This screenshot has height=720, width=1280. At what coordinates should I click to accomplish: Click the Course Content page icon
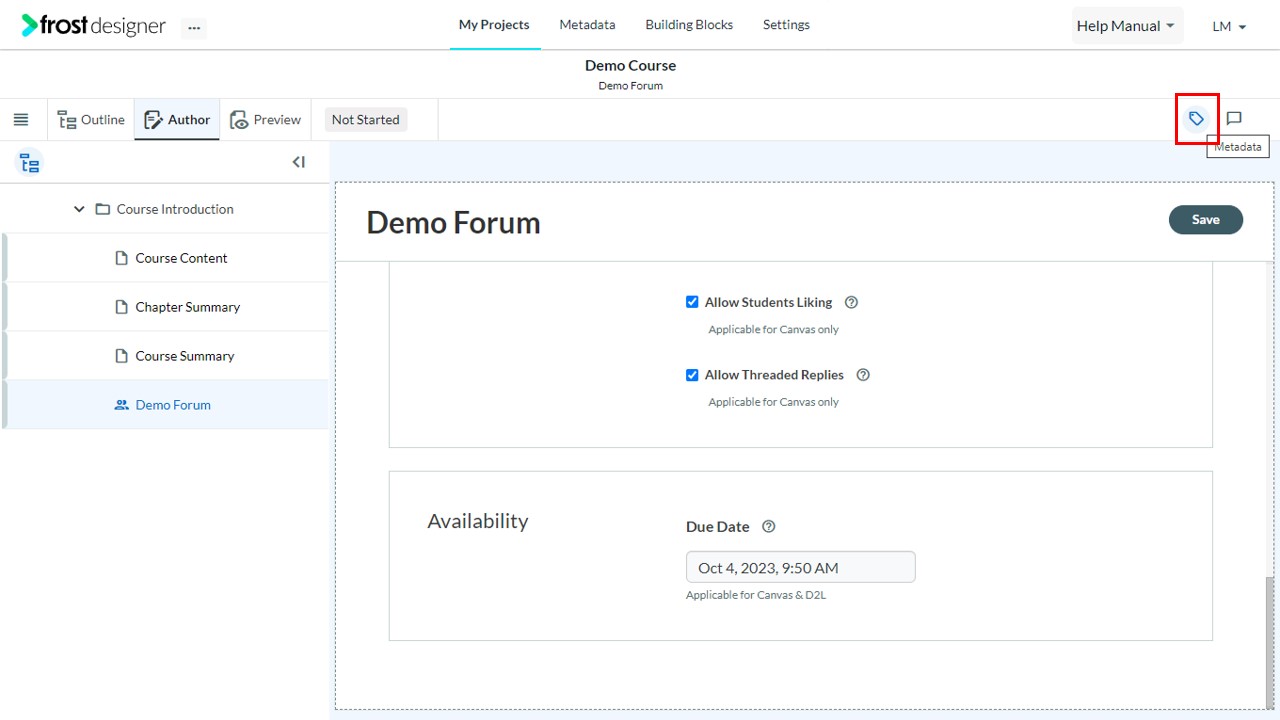click(x=122, y=258)
